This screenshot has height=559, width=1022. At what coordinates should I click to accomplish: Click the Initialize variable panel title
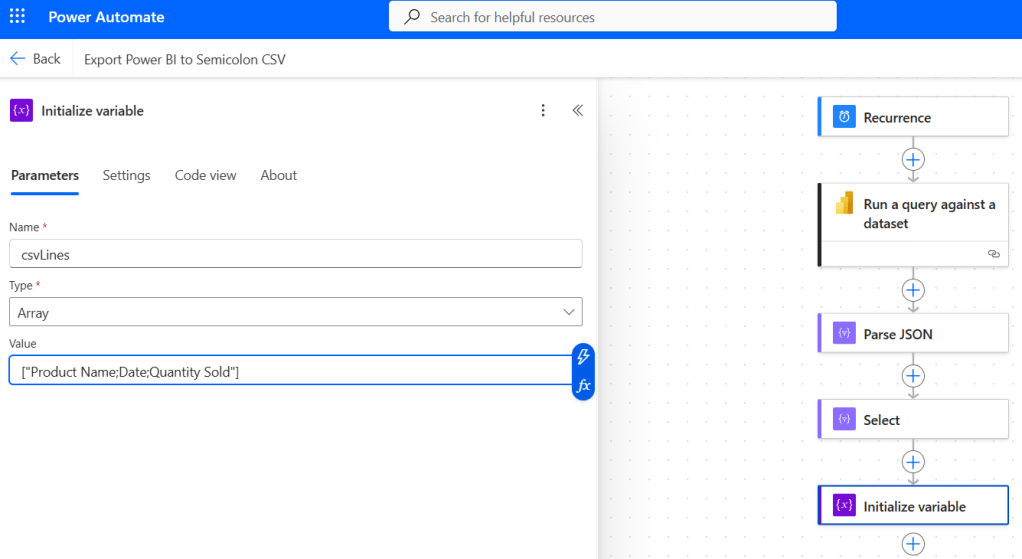pyautogui.click(x=93, y=111)
